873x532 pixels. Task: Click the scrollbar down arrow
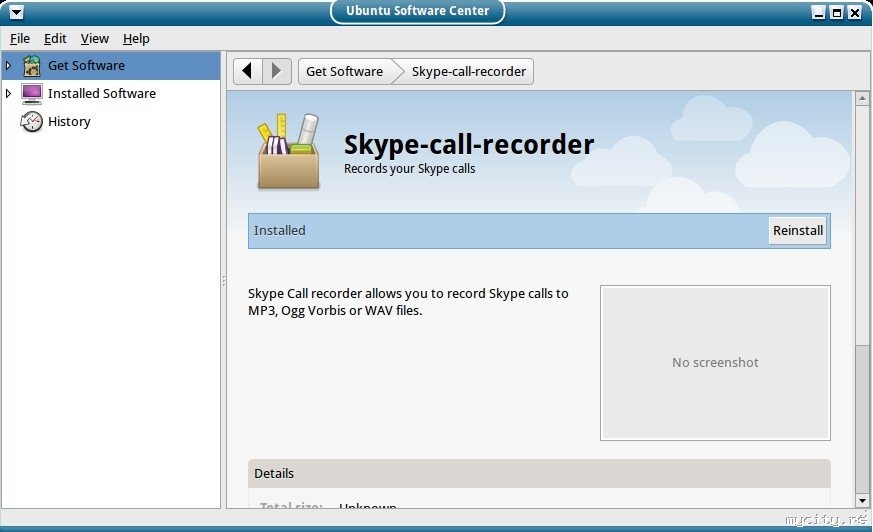[x=862, y=501]
